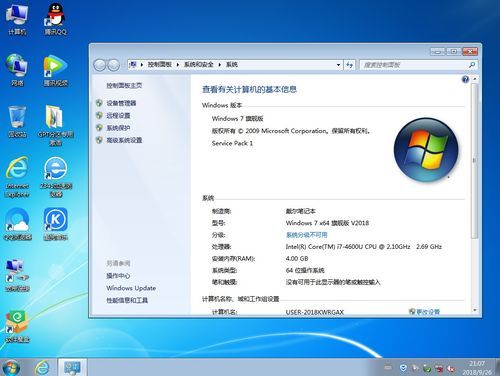
Task: Go forward with the forward arrow button
Action: coord(114,65)
